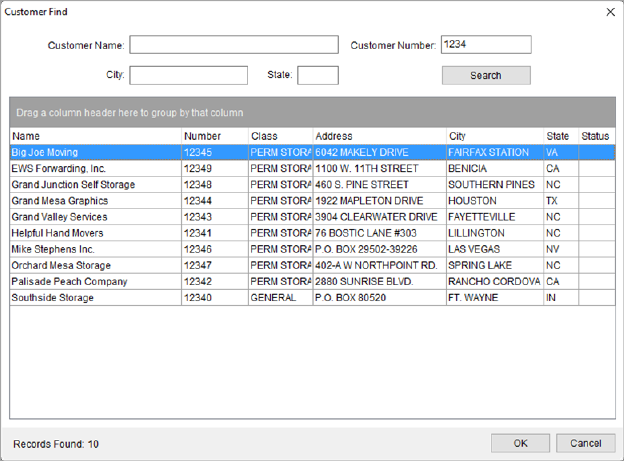The width and height of the screenshot is (624, 461).
Task: Click the State input box
Action: click(318, 75)
